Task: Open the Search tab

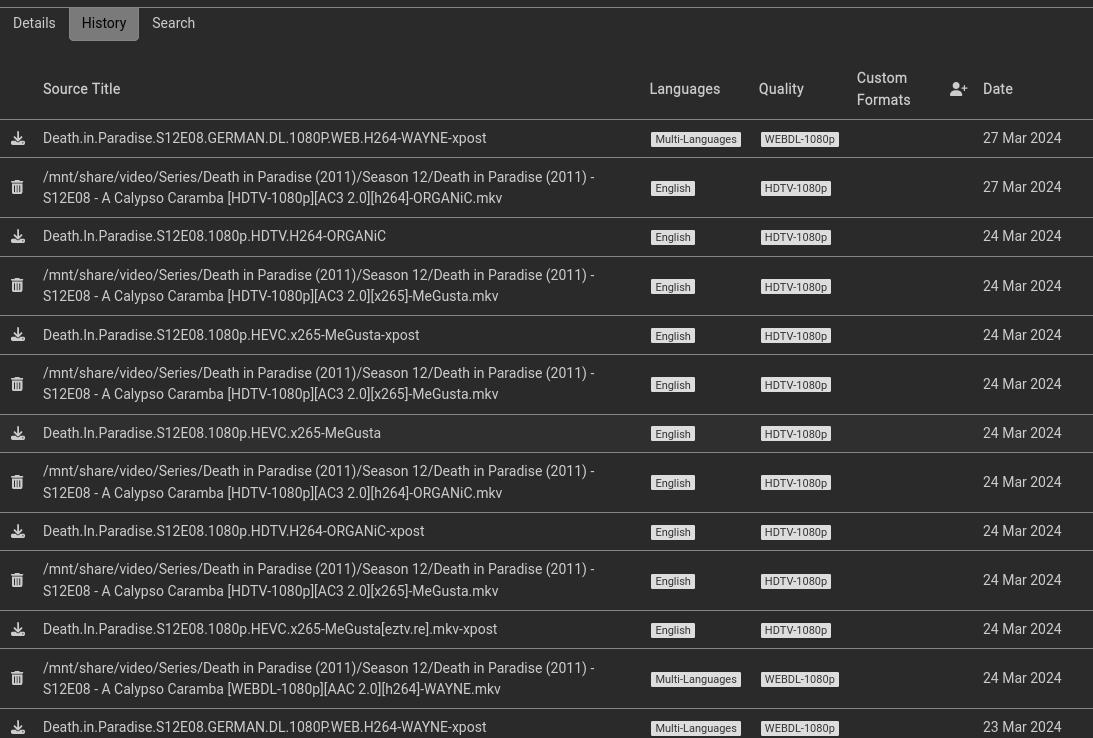Action: pyautogui.click(x=173, y=23)
